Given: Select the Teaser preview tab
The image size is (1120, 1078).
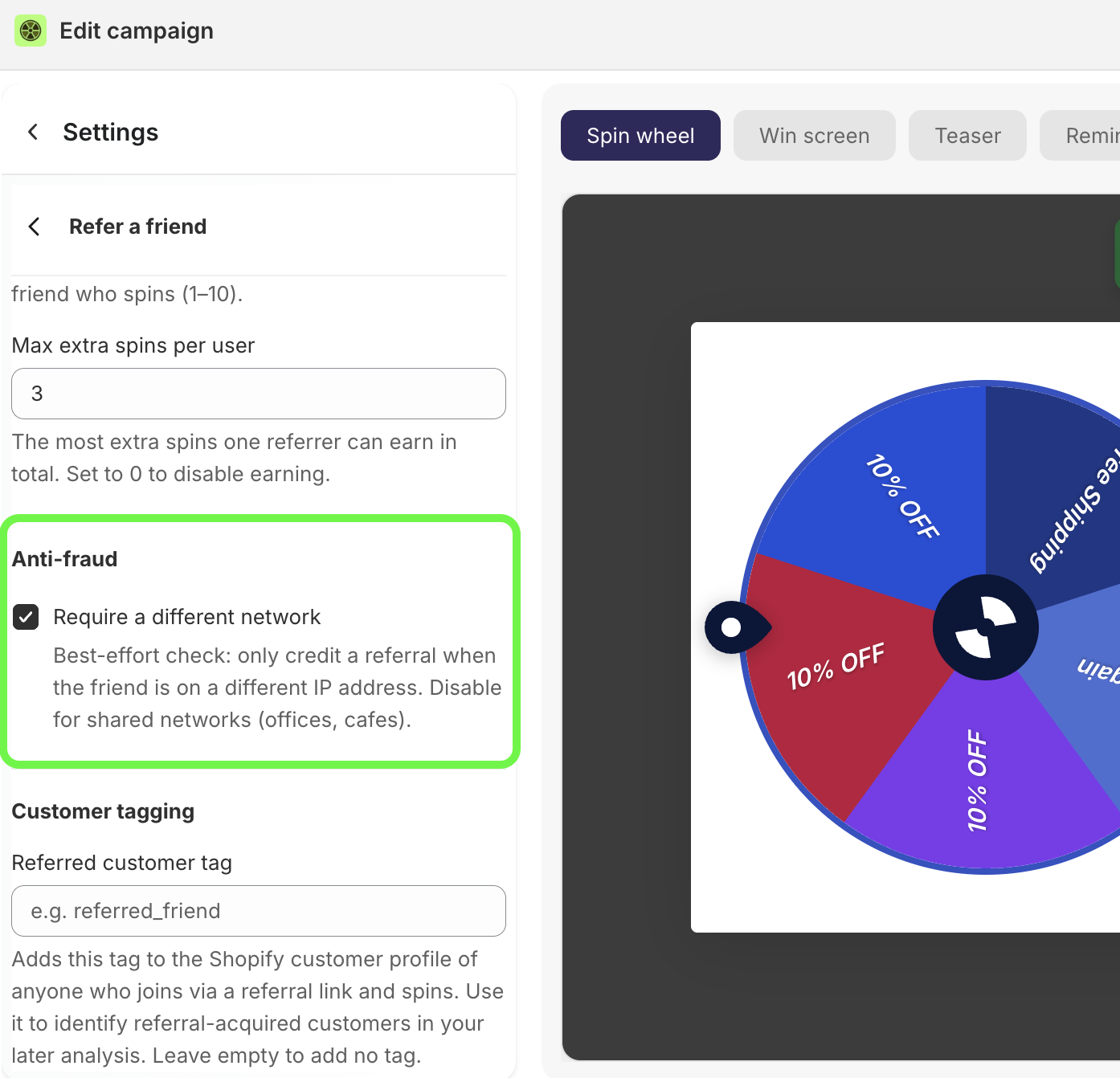Looking at the screenshot, I should tap(967, 135).
